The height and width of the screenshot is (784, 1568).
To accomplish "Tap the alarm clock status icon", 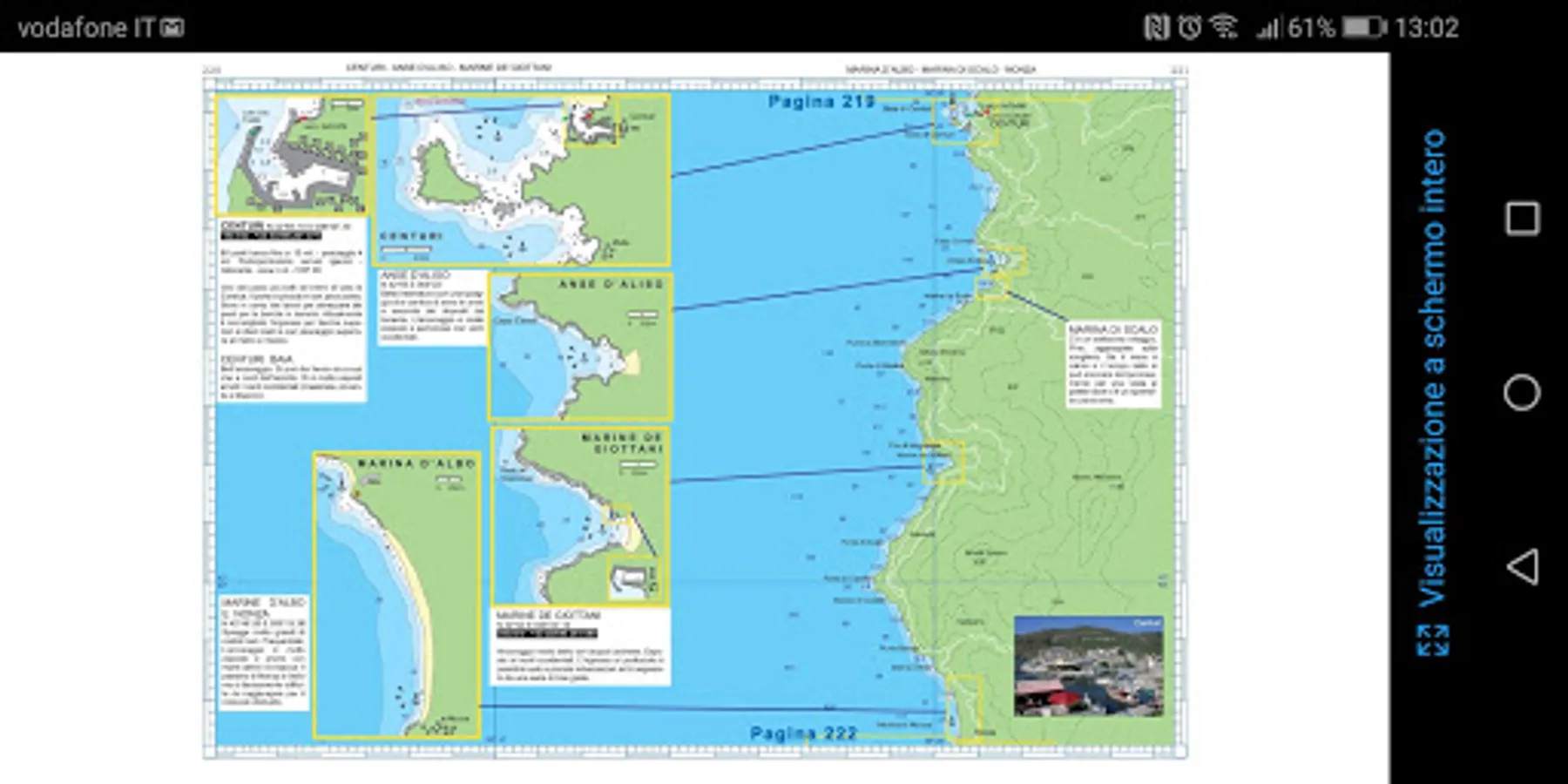I will (x=1190, y=28).
